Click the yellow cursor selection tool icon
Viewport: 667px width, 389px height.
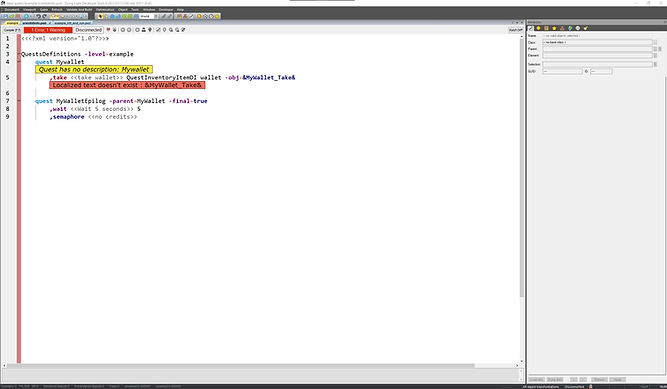coord(100,16)
